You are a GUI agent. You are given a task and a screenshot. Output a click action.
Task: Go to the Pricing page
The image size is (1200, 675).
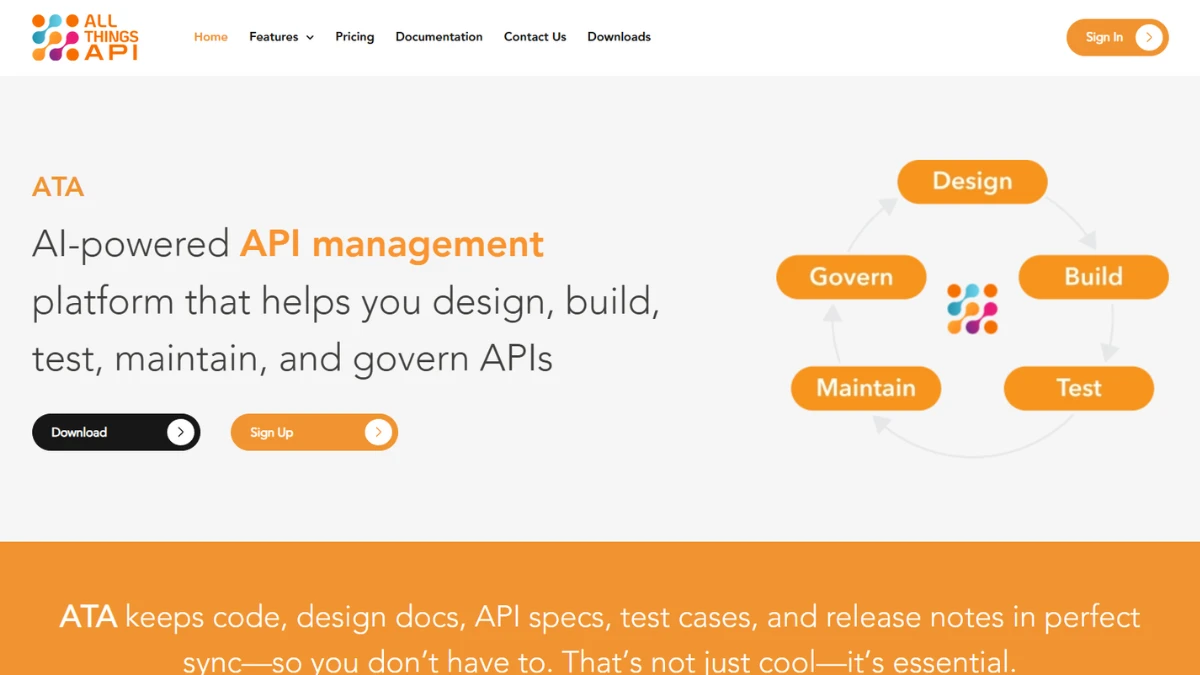point(354,36)
